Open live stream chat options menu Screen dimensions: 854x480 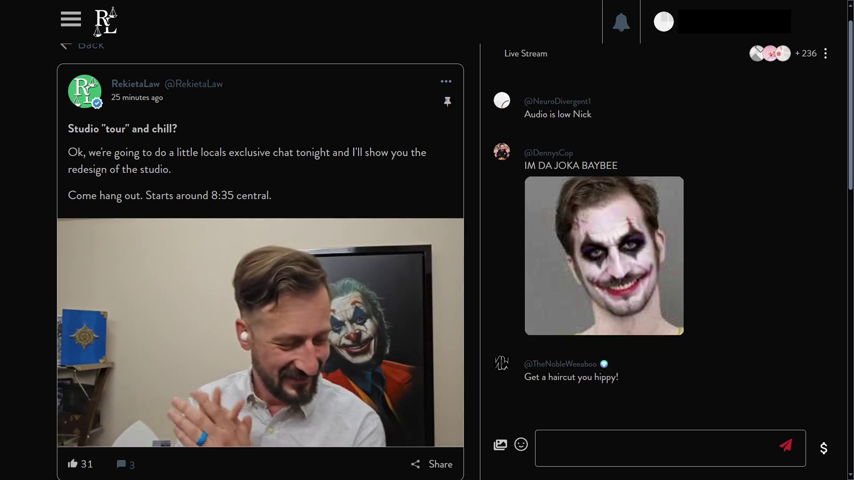826,53
